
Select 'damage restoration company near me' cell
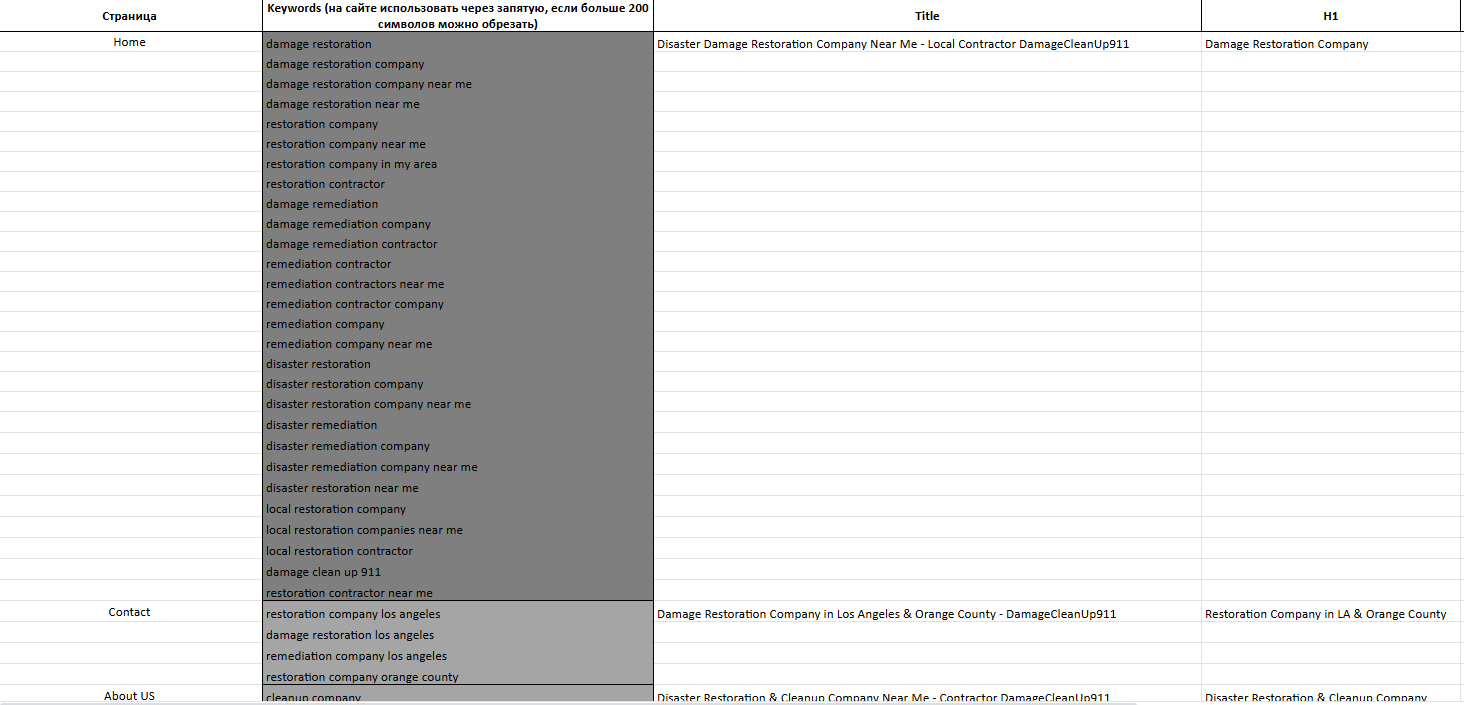(x=458, y=84)
